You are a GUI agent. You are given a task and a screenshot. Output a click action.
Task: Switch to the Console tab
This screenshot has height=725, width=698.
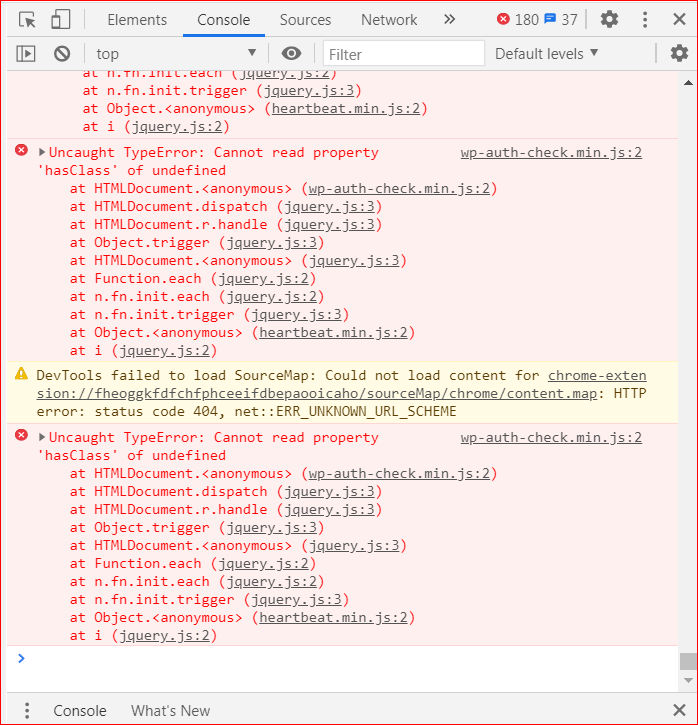224,20
